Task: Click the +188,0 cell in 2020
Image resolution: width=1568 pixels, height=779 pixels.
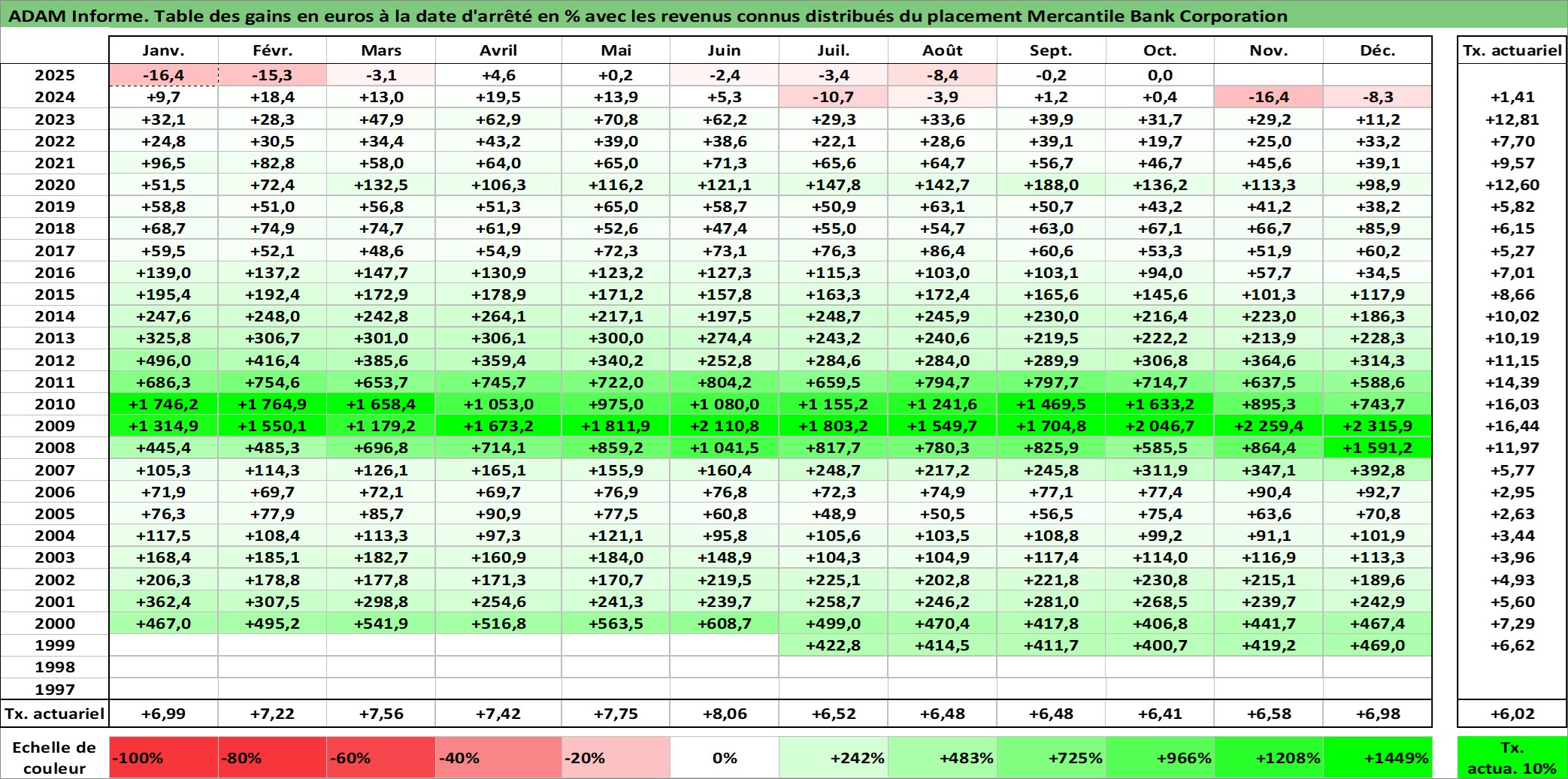Action: coord(1052,185)
